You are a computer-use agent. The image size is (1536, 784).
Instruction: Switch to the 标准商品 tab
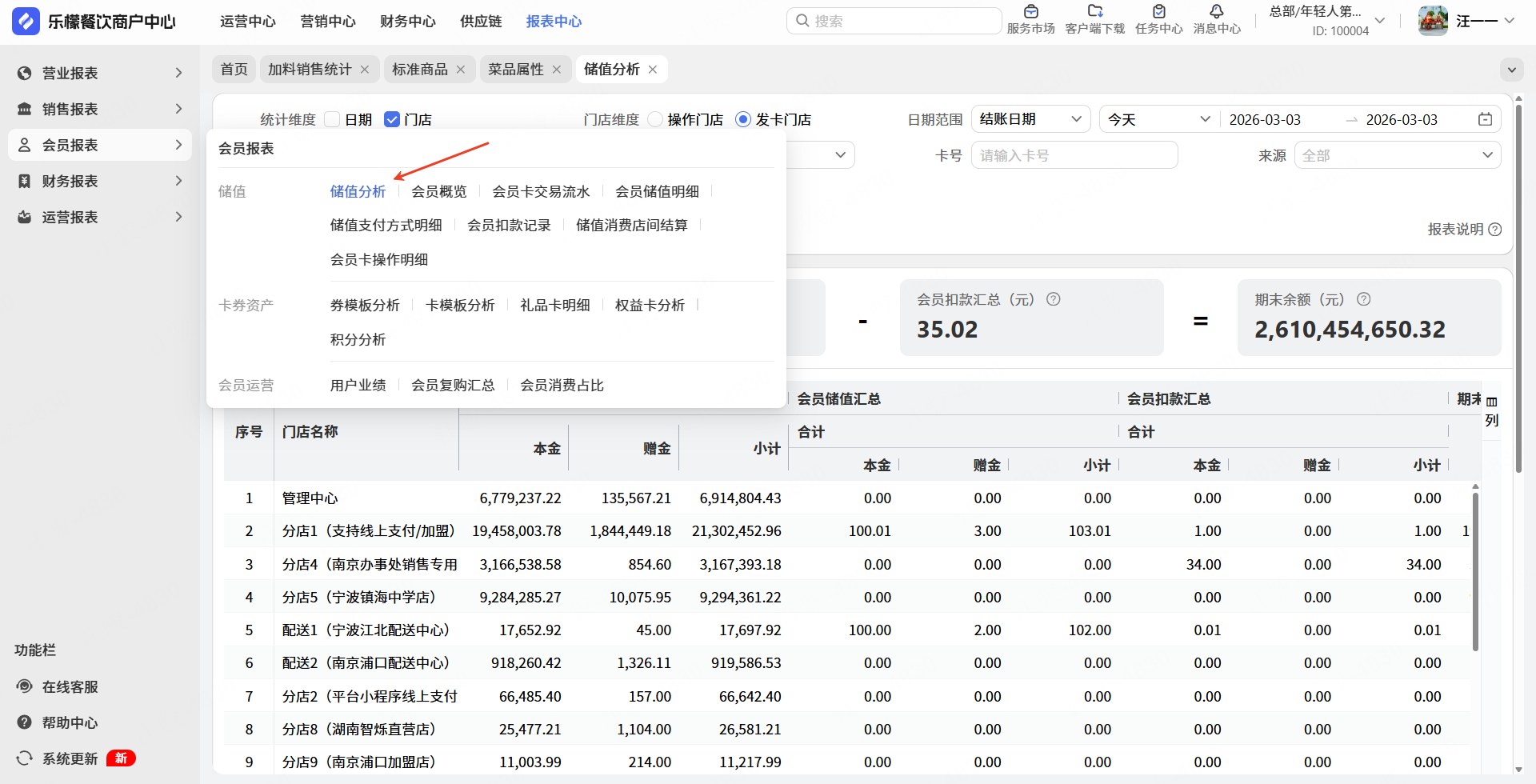click(x=420, y=70)
